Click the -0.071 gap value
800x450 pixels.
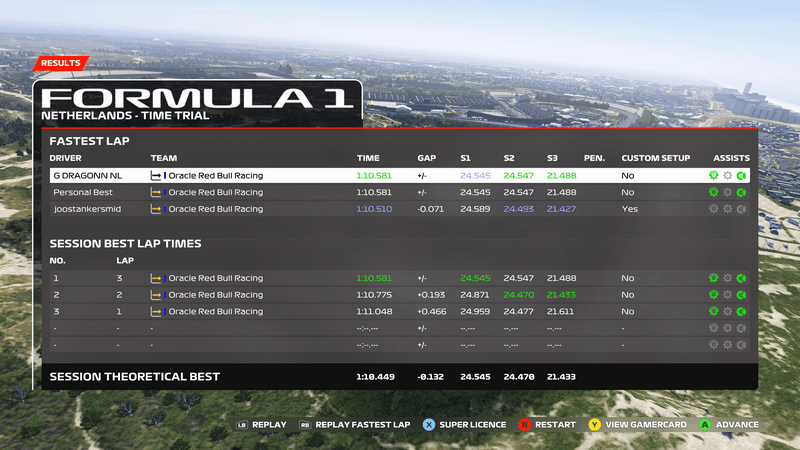(430, 209)
